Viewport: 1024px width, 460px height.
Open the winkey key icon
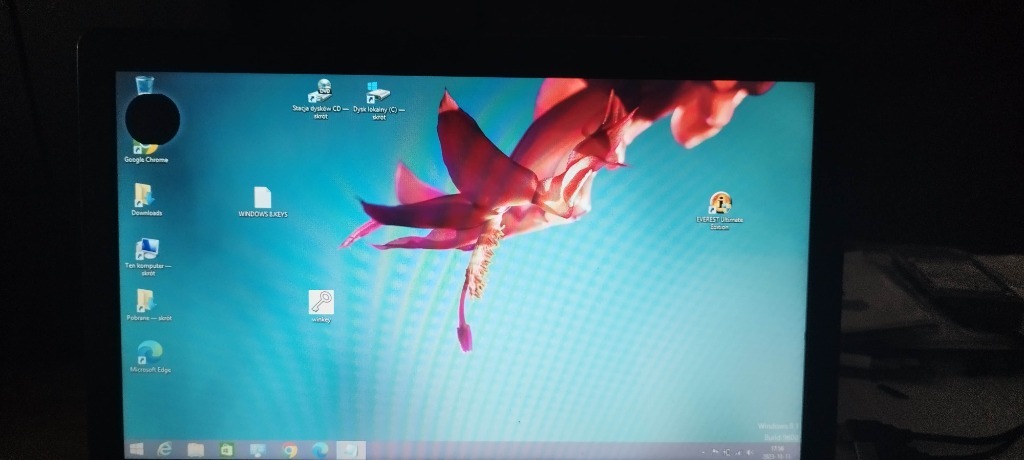point(321,303)
